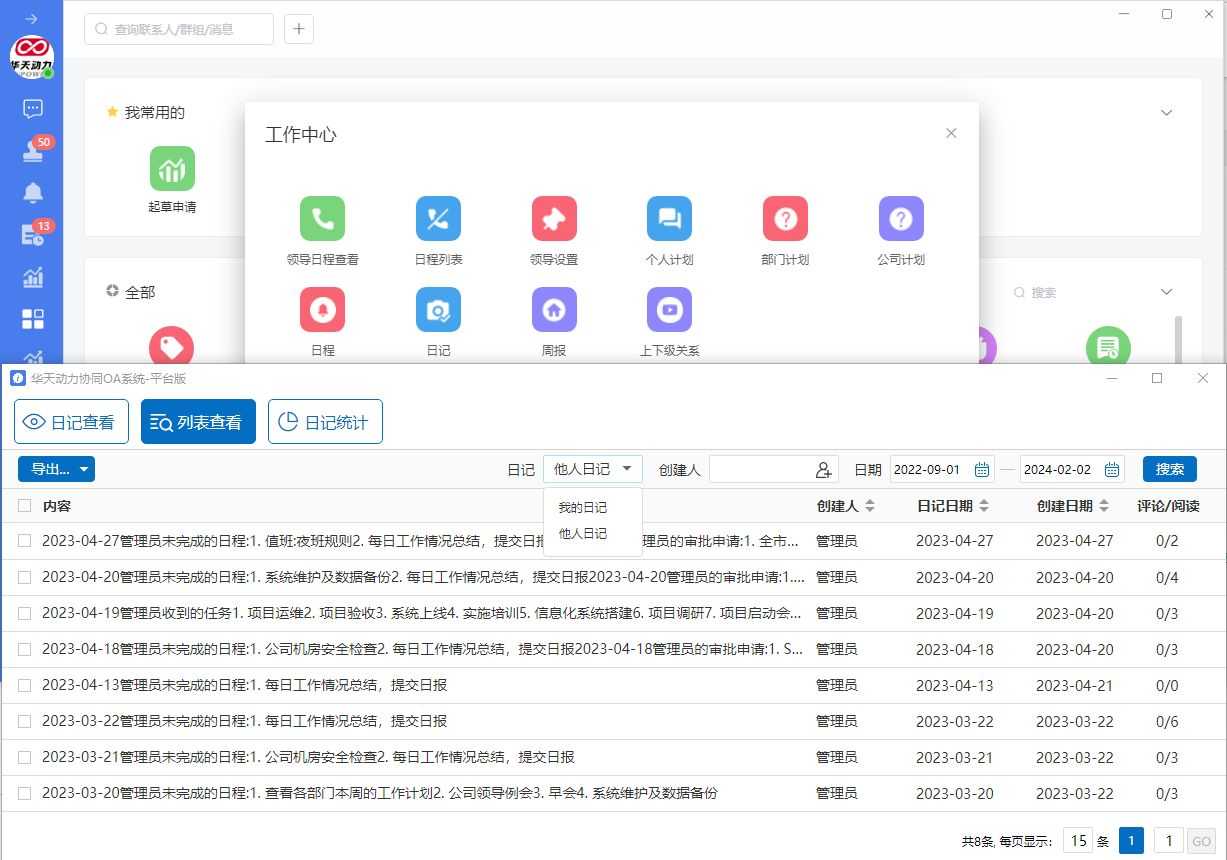
Task: Switch to the 日记统计 tab
Action: [325, 422]
